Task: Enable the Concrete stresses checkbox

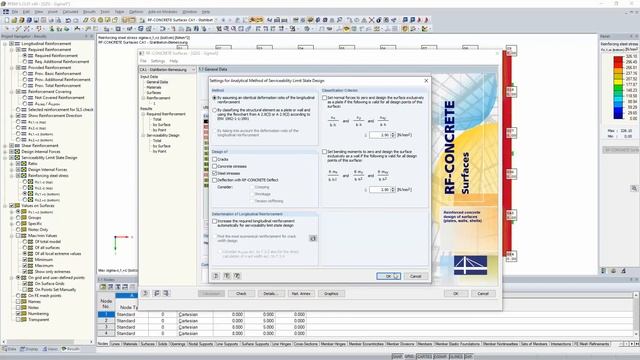Action: coord(215,166)
